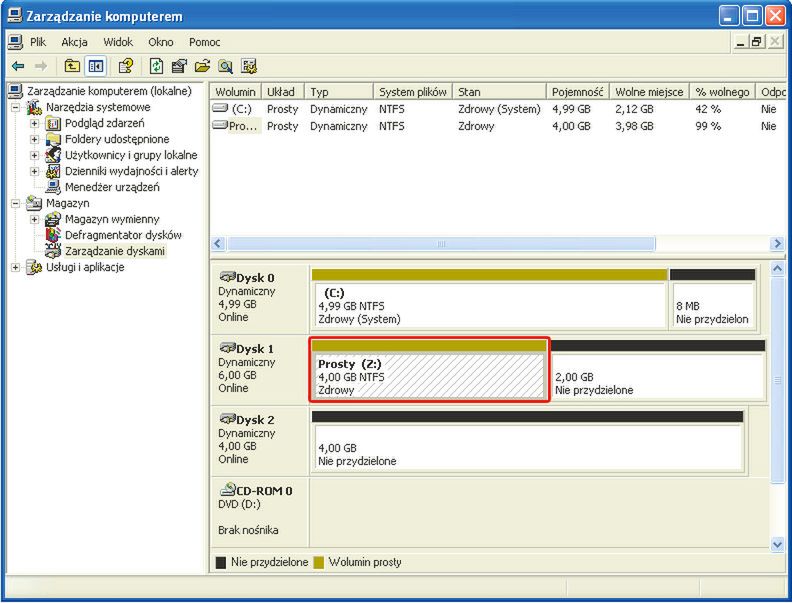
Task: Open the Akcja menu
Action: point(74,42)
